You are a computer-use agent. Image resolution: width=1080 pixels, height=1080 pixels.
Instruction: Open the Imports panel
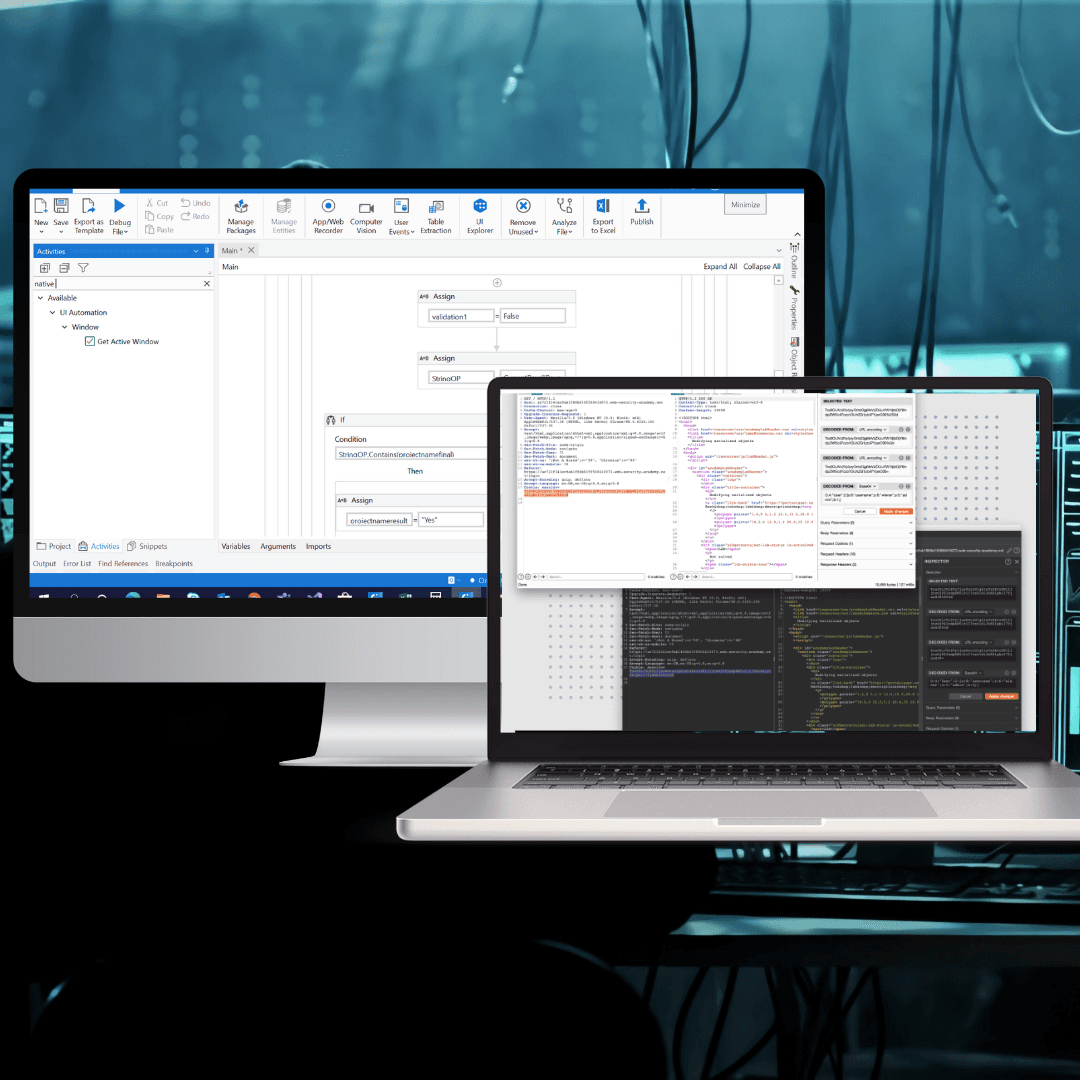pyautogui.click(x=318, y=546)
